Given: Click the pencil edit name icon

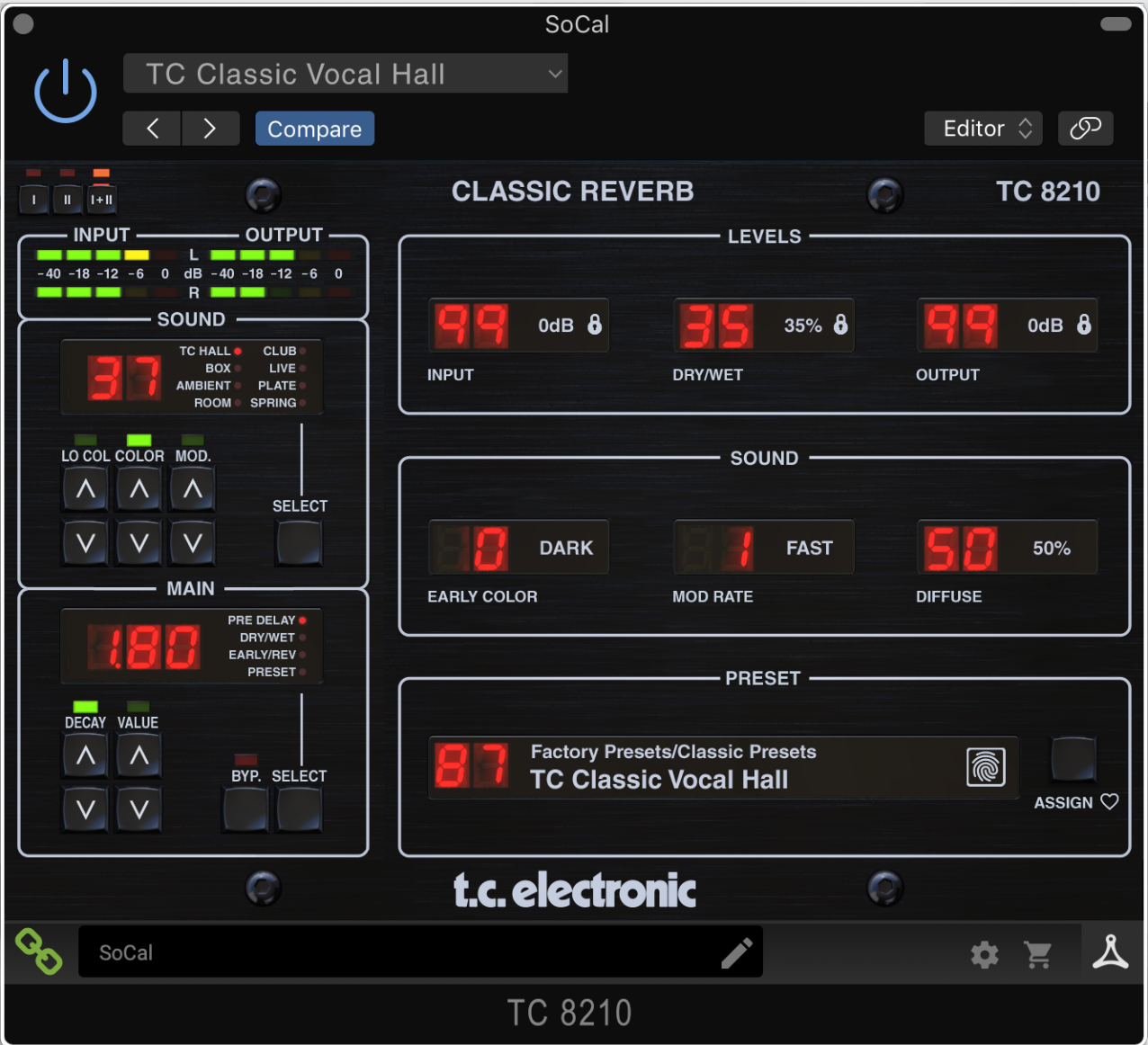Looking at the screenshot, I should pyautogui.click(x=737, y=952).
